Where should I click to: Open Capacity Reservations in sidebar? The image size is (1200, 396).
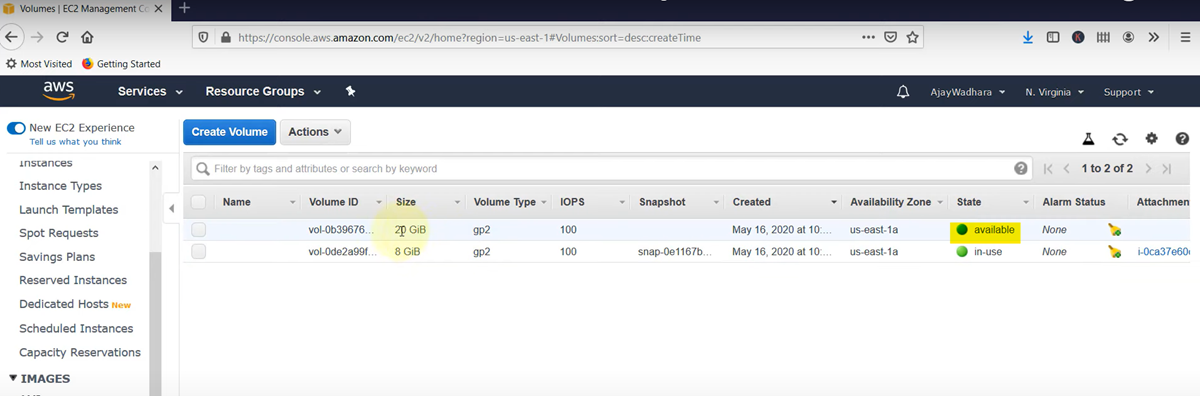(x=80, y=352)
